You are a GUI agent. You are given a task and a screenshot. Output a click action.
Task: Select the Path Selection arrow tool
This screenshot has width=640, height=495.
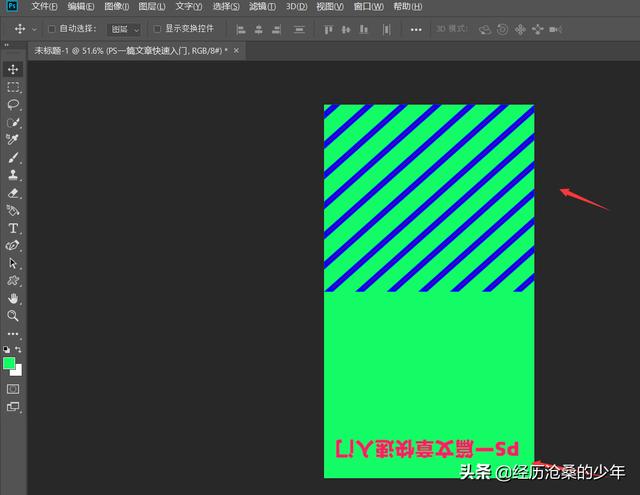(x=13, y=263)
